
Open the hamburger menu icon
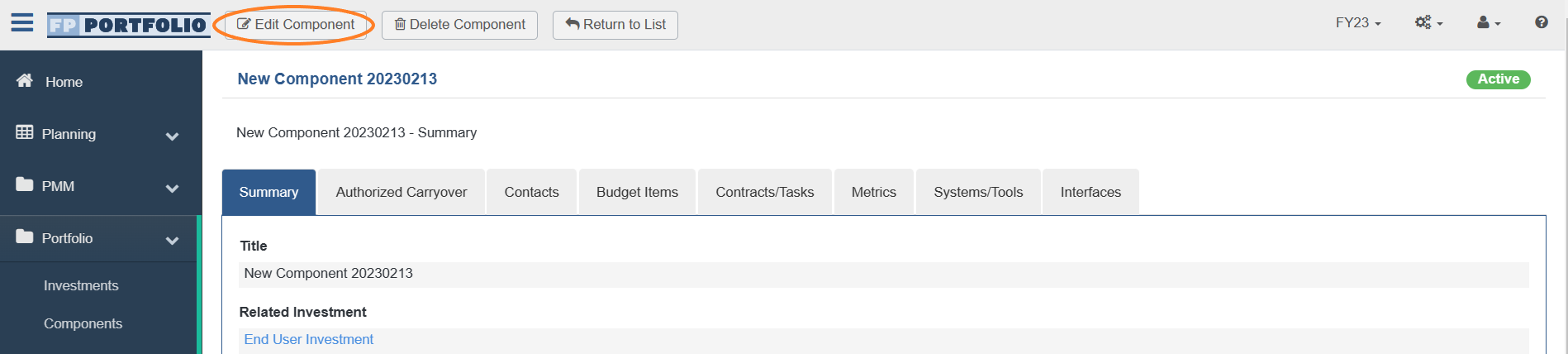(x=22, y=22)
